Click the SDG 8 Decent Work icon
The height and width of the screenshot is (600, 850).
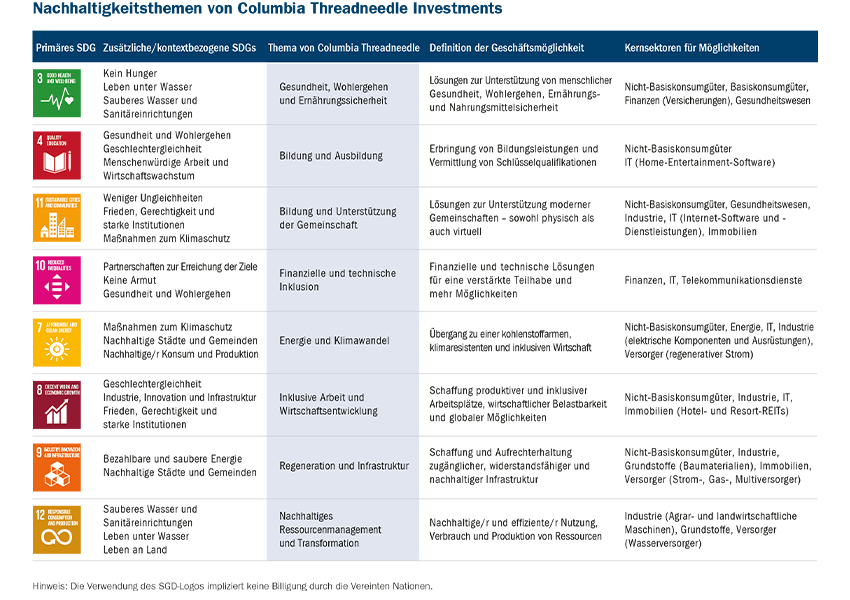57,405
